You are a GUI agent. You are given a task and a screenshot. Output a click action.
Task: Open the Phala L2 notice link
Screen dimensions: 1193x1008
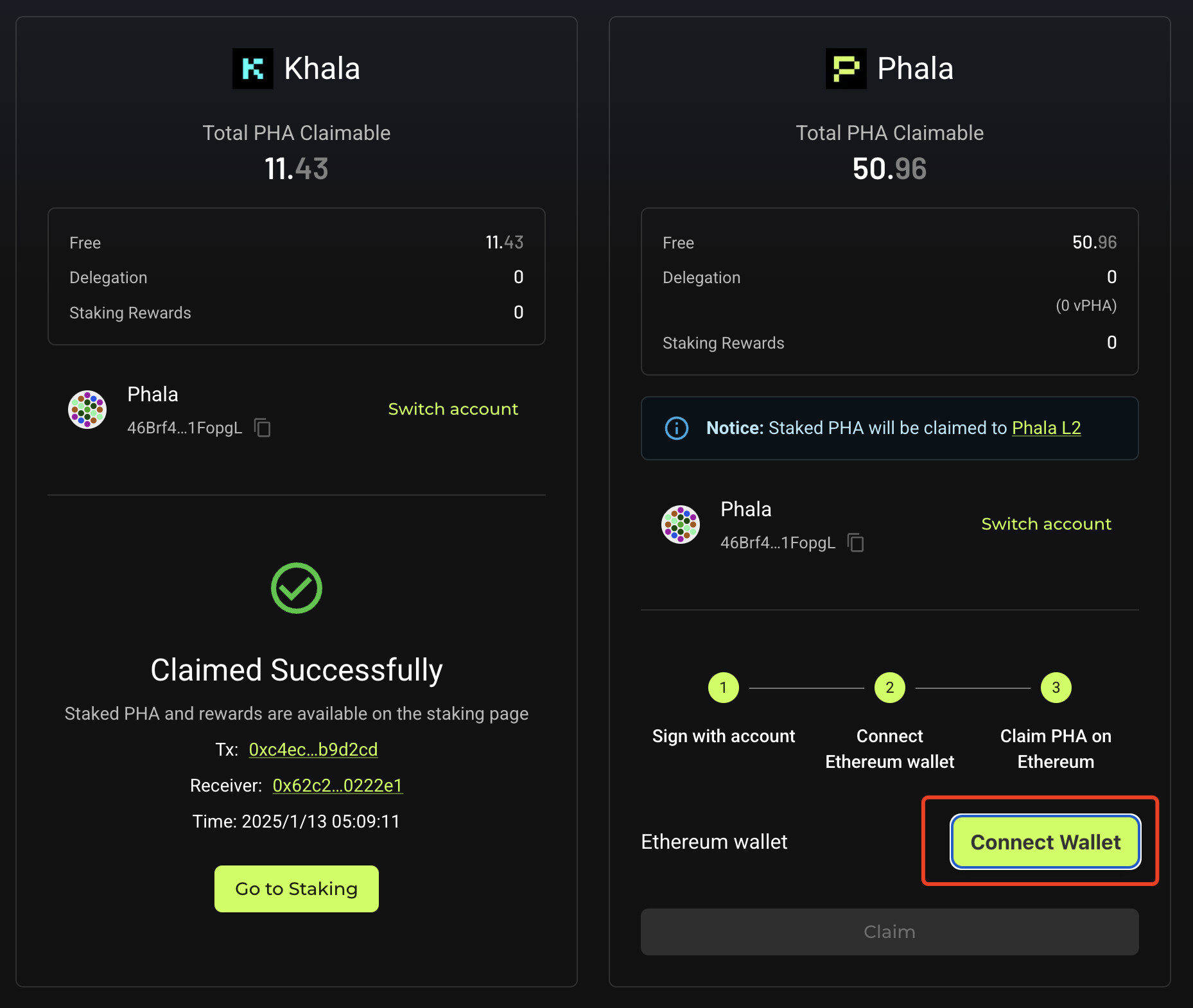coord(1046,428)
